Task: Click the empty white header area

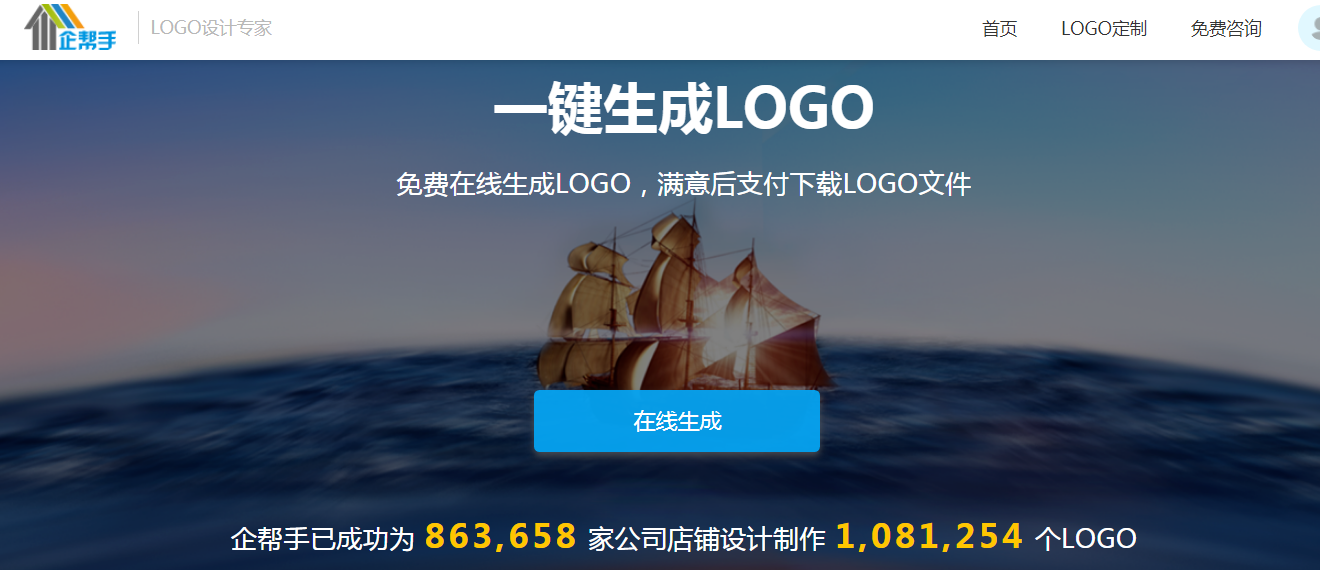Action: [620, 29]
